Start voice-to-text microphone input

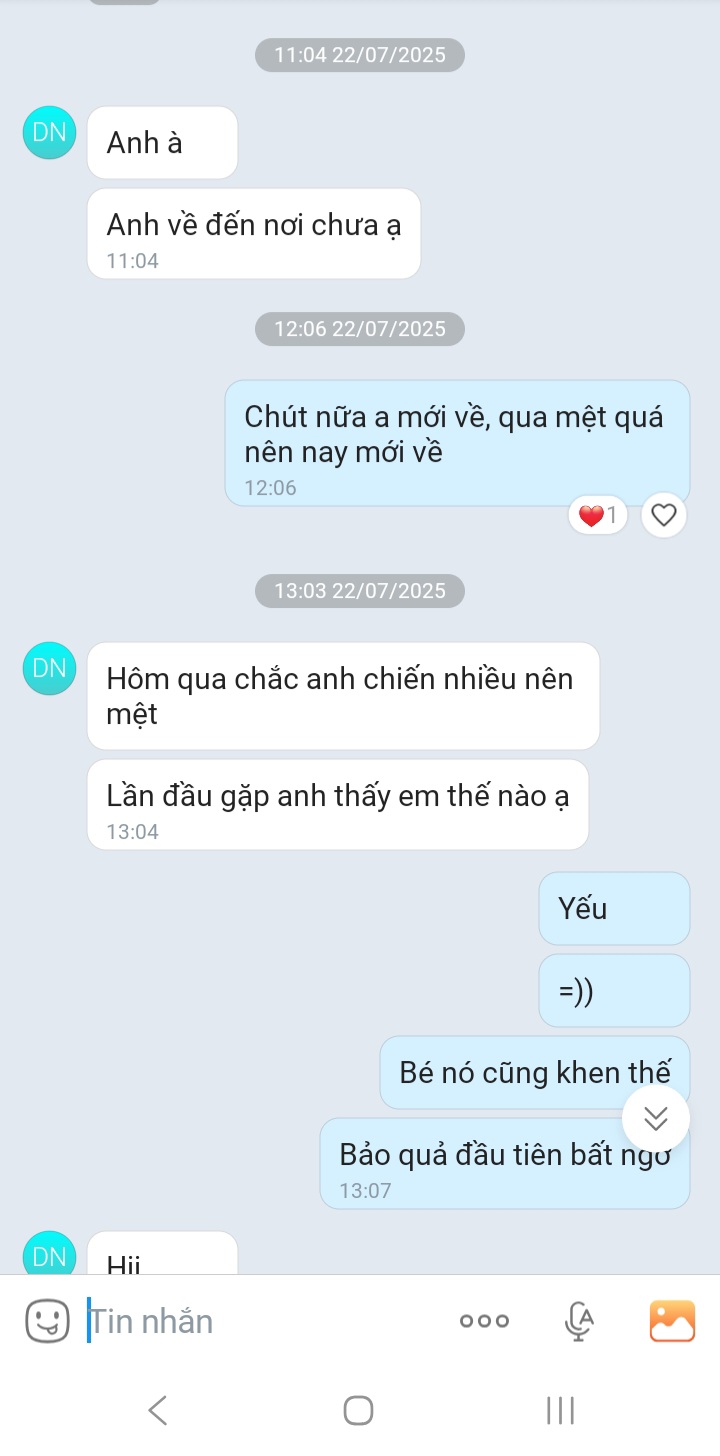pyautogui.click(x=579, y=1321)
